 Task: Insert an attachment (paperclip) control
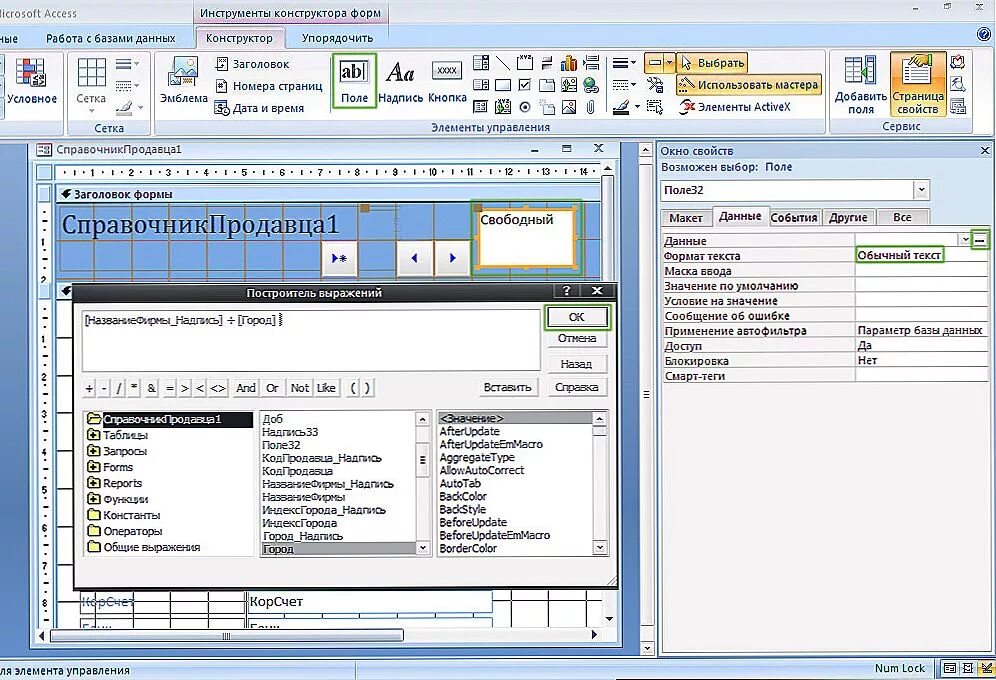[591, 107]
